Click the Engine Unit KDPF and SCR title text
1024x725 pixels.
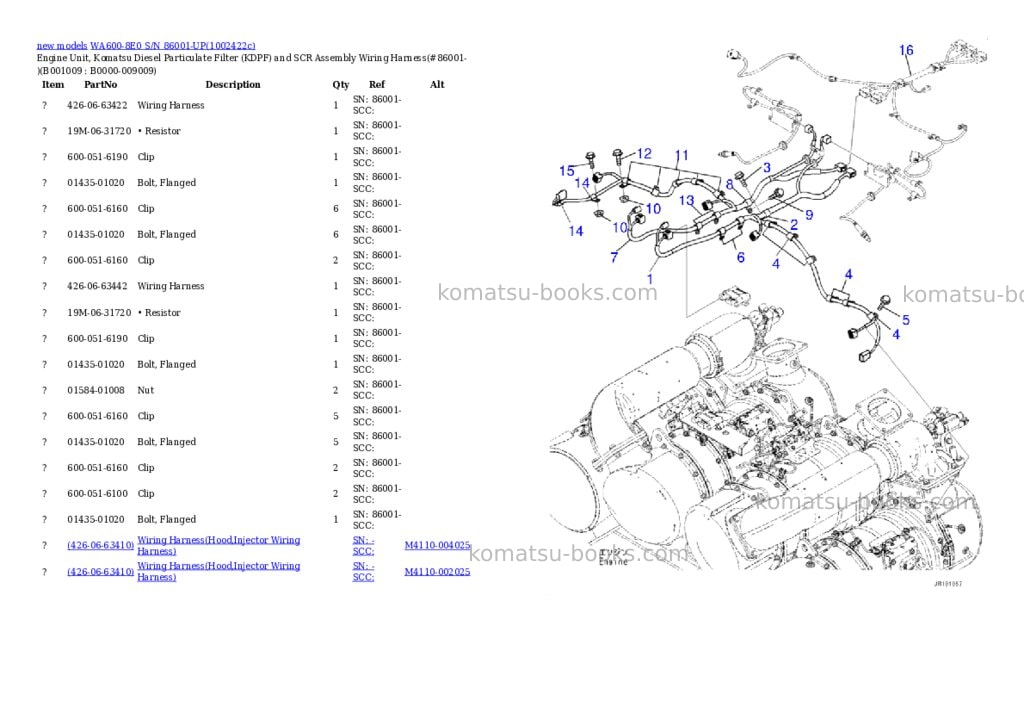[x=251, y=64]
